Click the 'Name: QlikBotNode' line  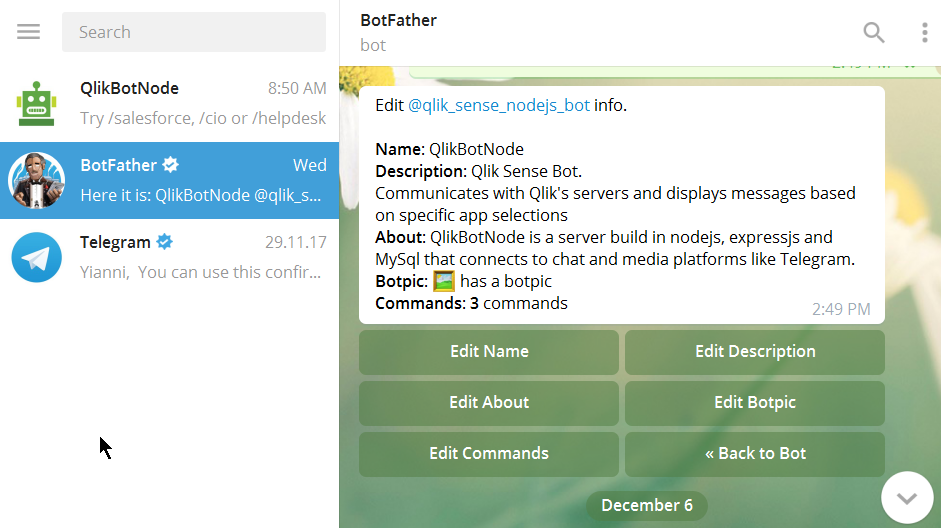coord(449,149)
